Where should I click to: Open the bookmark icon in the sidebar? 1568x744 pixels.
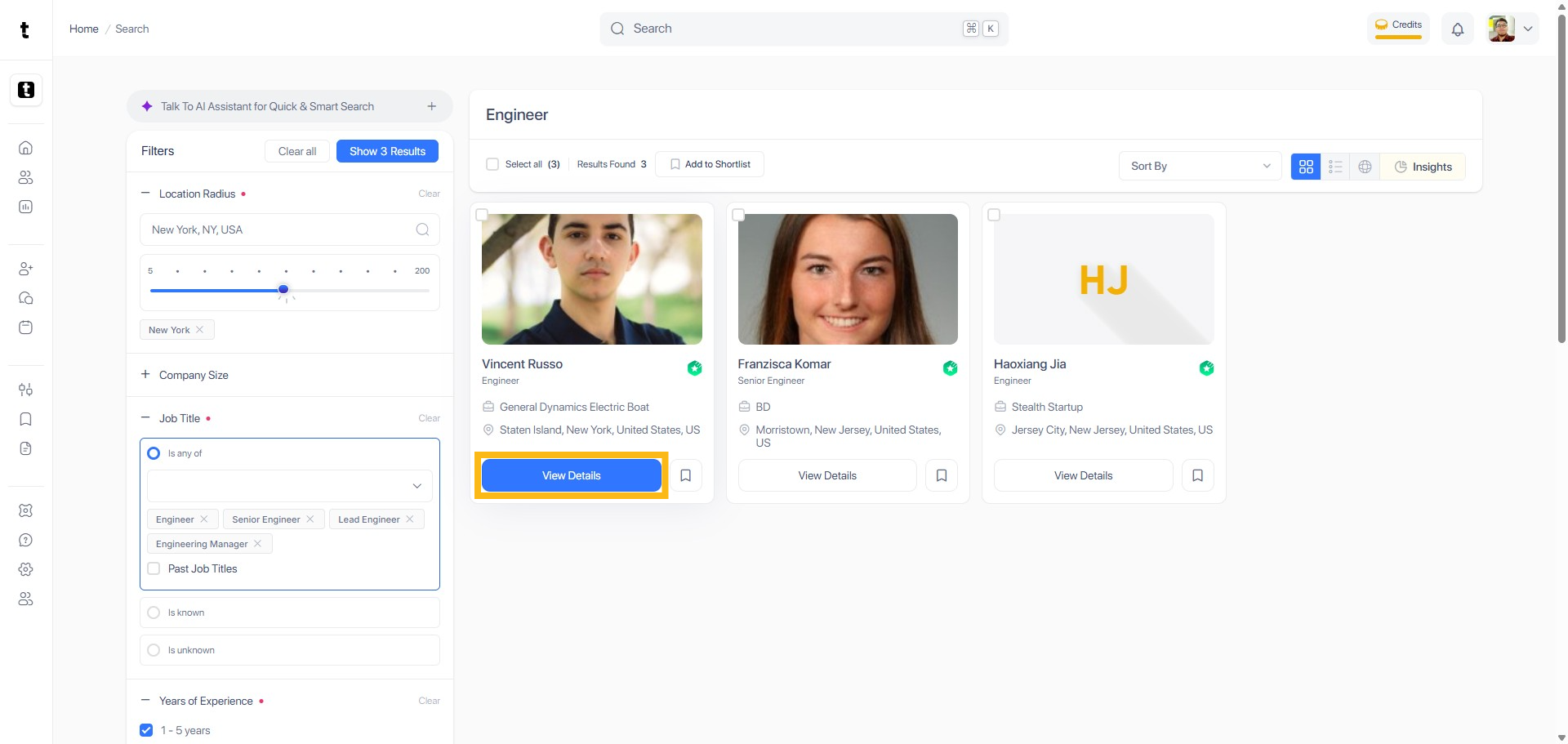tap(26, 419)
